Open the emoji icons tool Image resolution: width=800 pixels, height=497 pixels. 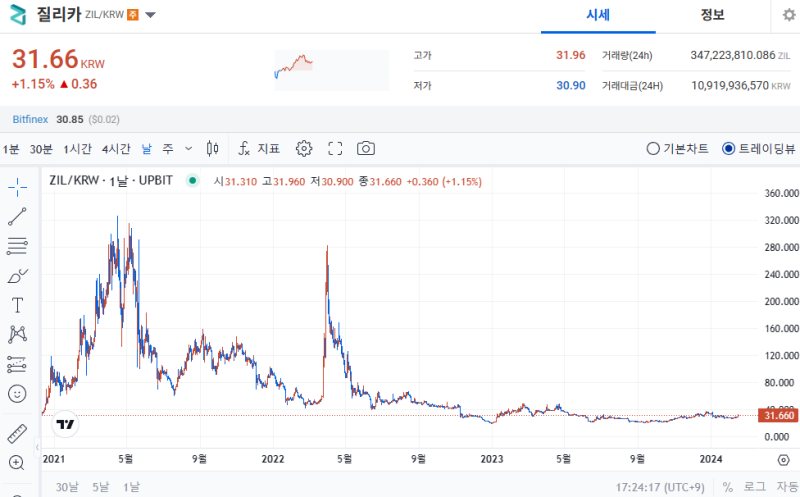[17, 393]
